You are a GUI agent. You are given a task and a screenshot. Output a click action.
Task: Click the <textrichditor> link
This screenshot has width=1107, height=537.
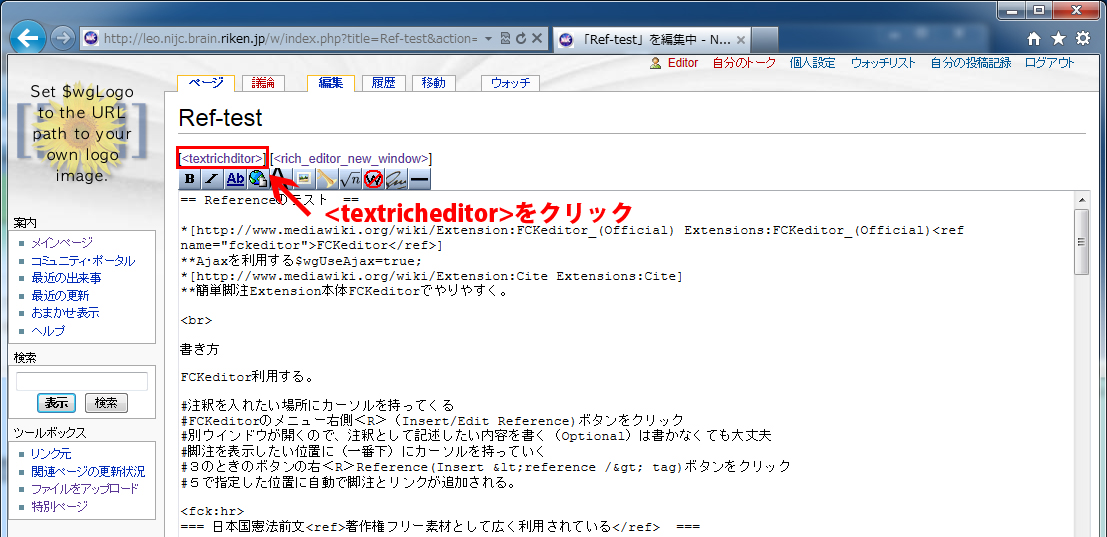222,158
